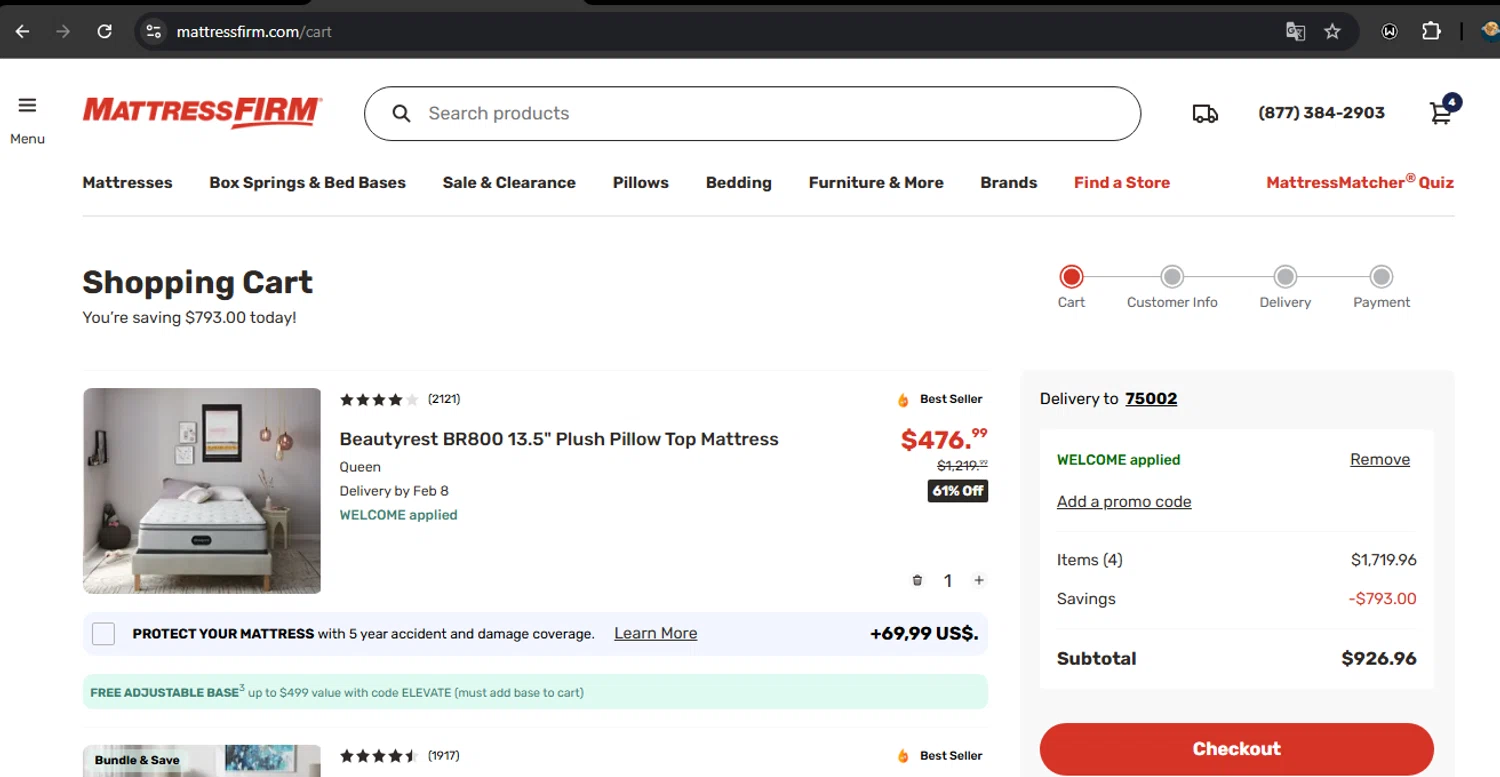1500x777 pixels.
Task: Open the shopping cart icon with badge 4
Action: tap(1444, 110)
